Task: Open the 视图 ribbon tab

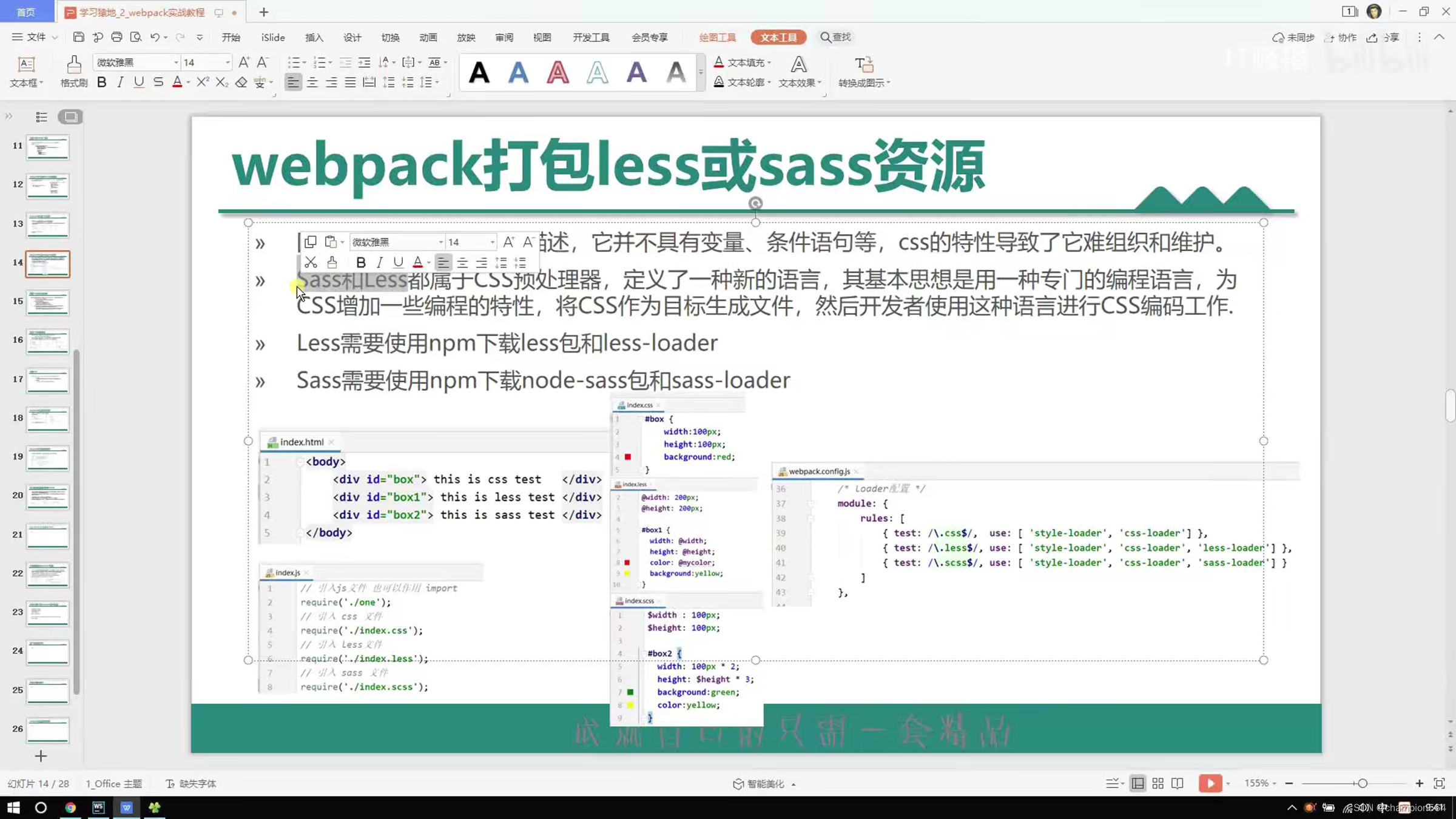Action: [542, 37]
